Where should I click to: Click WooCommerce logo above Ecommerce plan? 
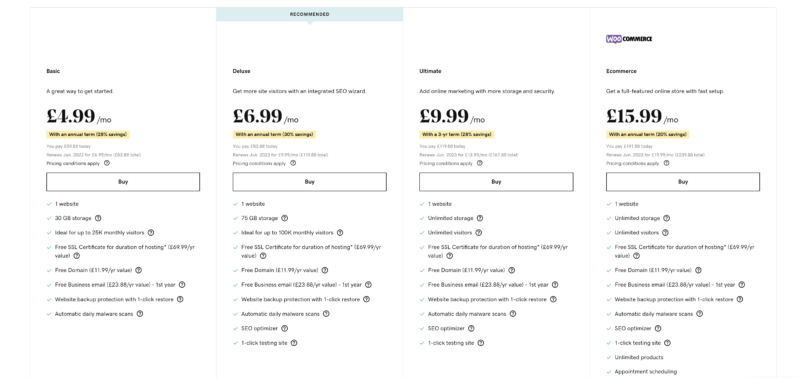pyautogui.click(x=629, y=39)
